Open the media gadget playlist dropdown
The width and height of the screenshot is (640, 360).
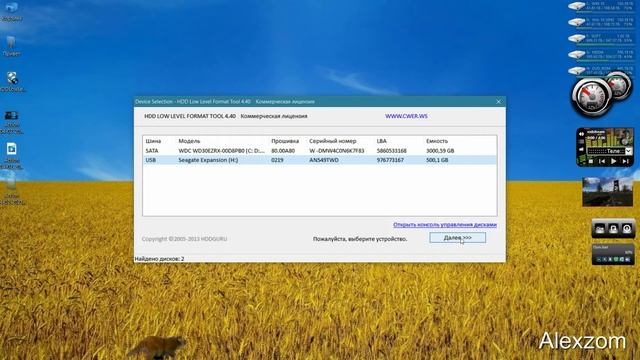(629, 151)
